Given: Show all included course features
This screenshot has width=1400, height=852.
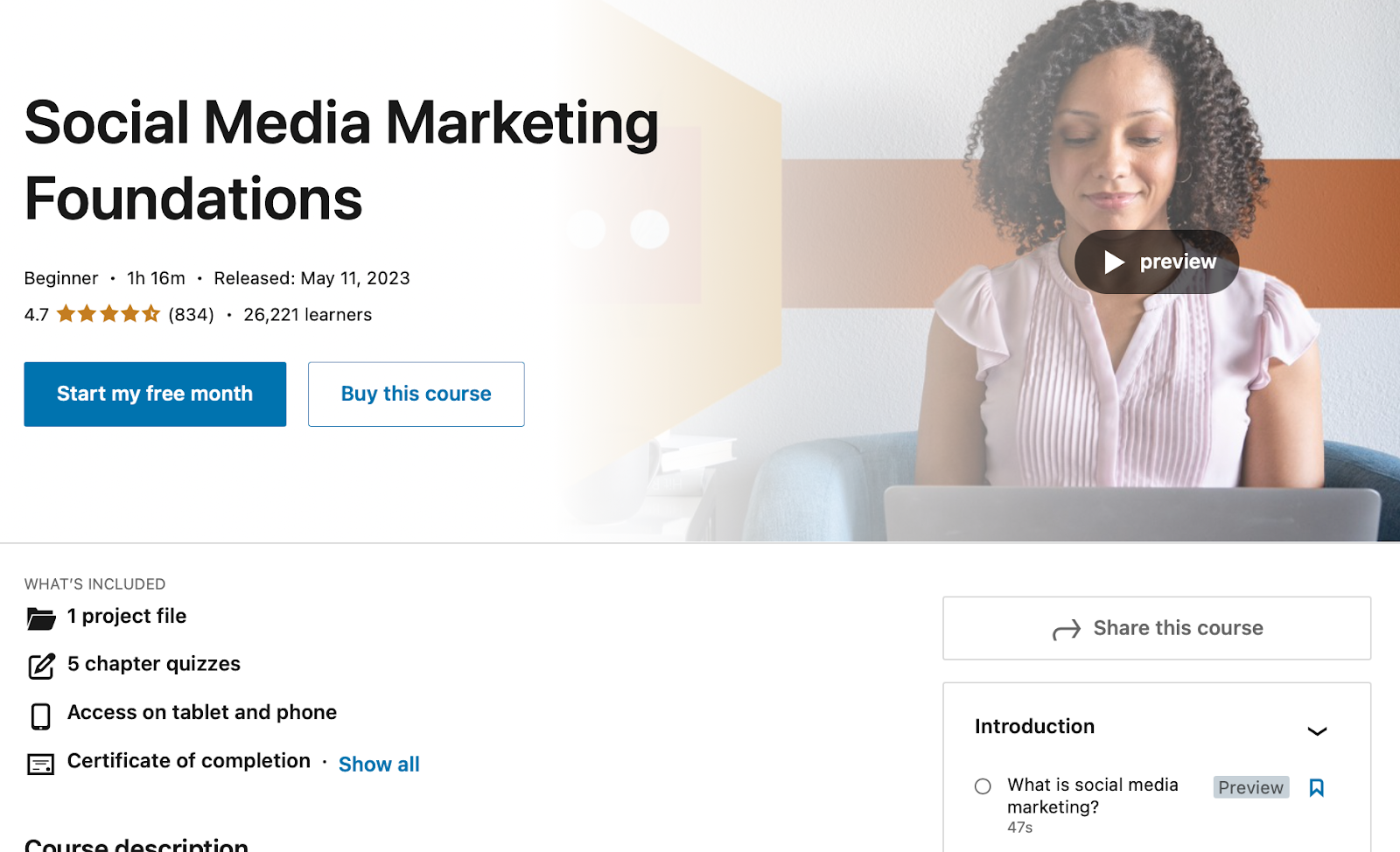Looking at the screenshot, I should (379, 765).
